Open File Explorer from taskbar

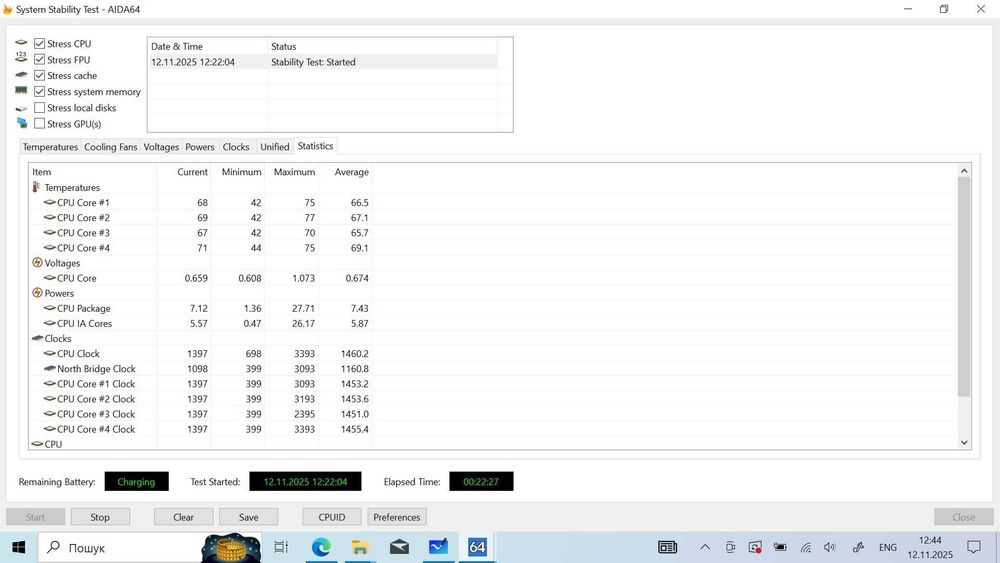pos(360,547)
